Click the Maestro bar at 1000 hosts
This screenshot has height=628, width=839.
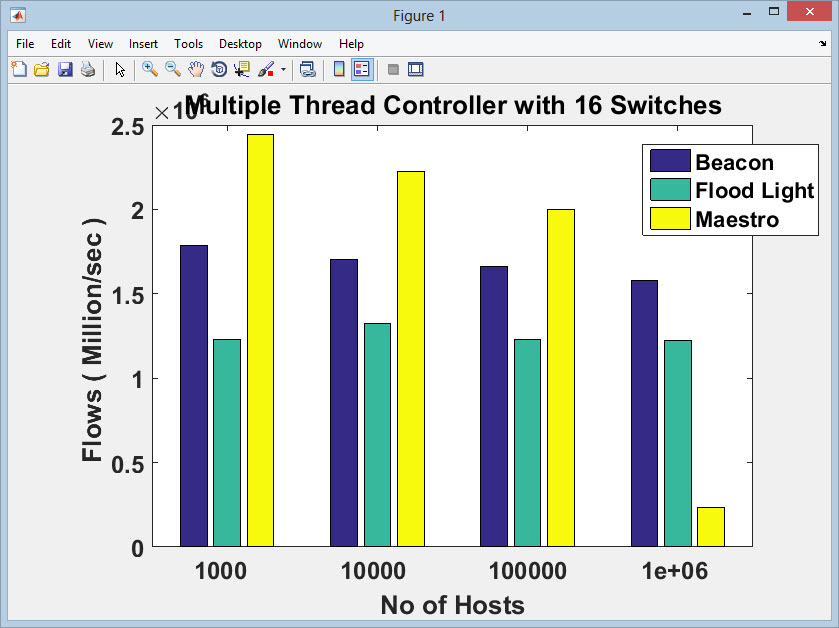click(x=260, y=340)
